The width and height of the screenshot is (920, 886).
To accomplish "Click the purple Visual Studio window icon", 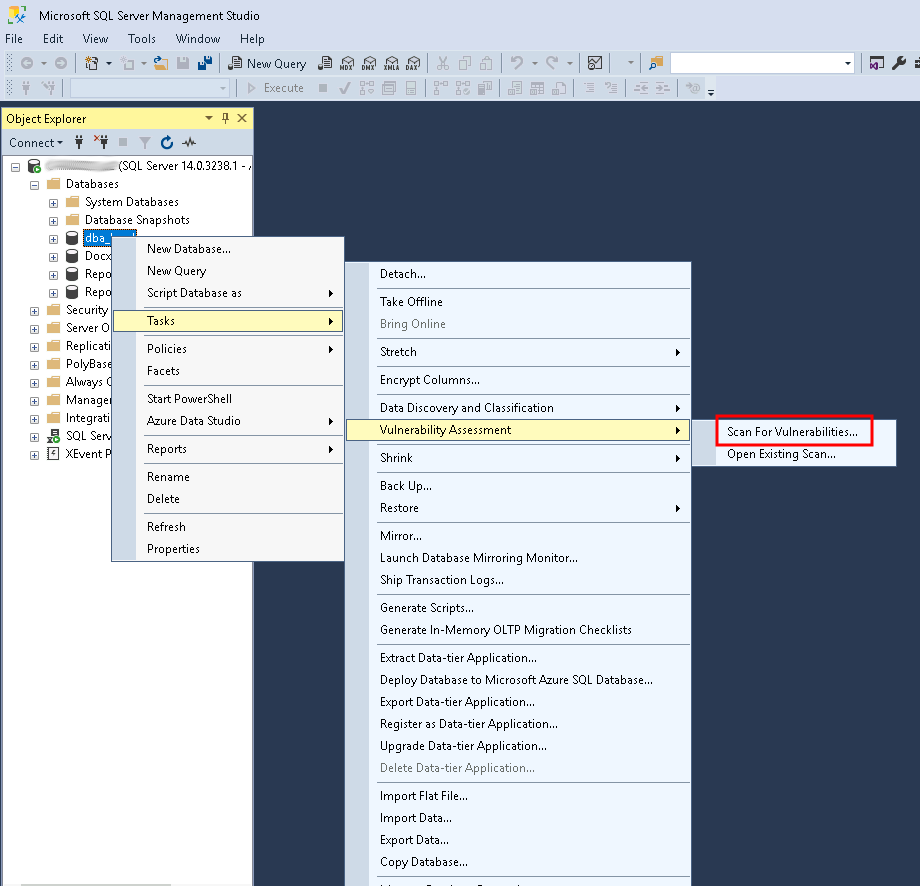I will click(877, 63).
